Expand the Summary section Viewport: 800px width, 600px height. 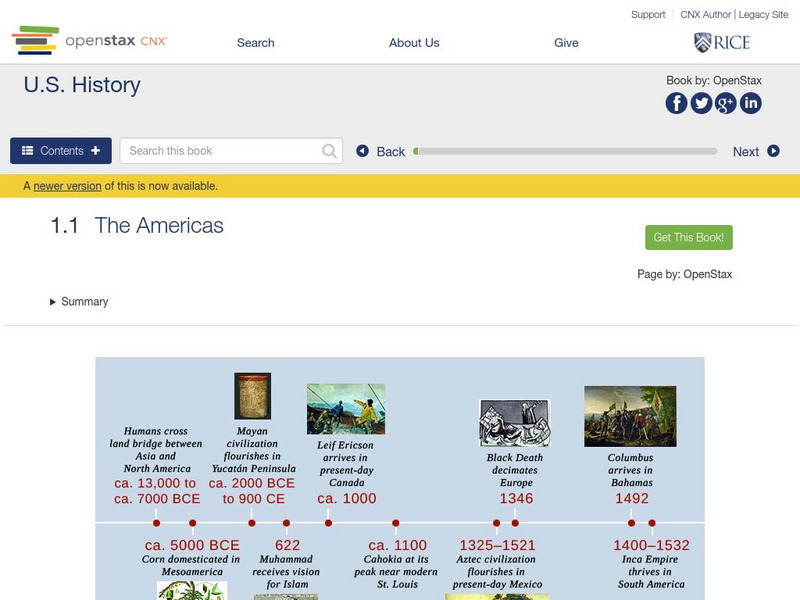pyautogui.click(x=79, y=302)
